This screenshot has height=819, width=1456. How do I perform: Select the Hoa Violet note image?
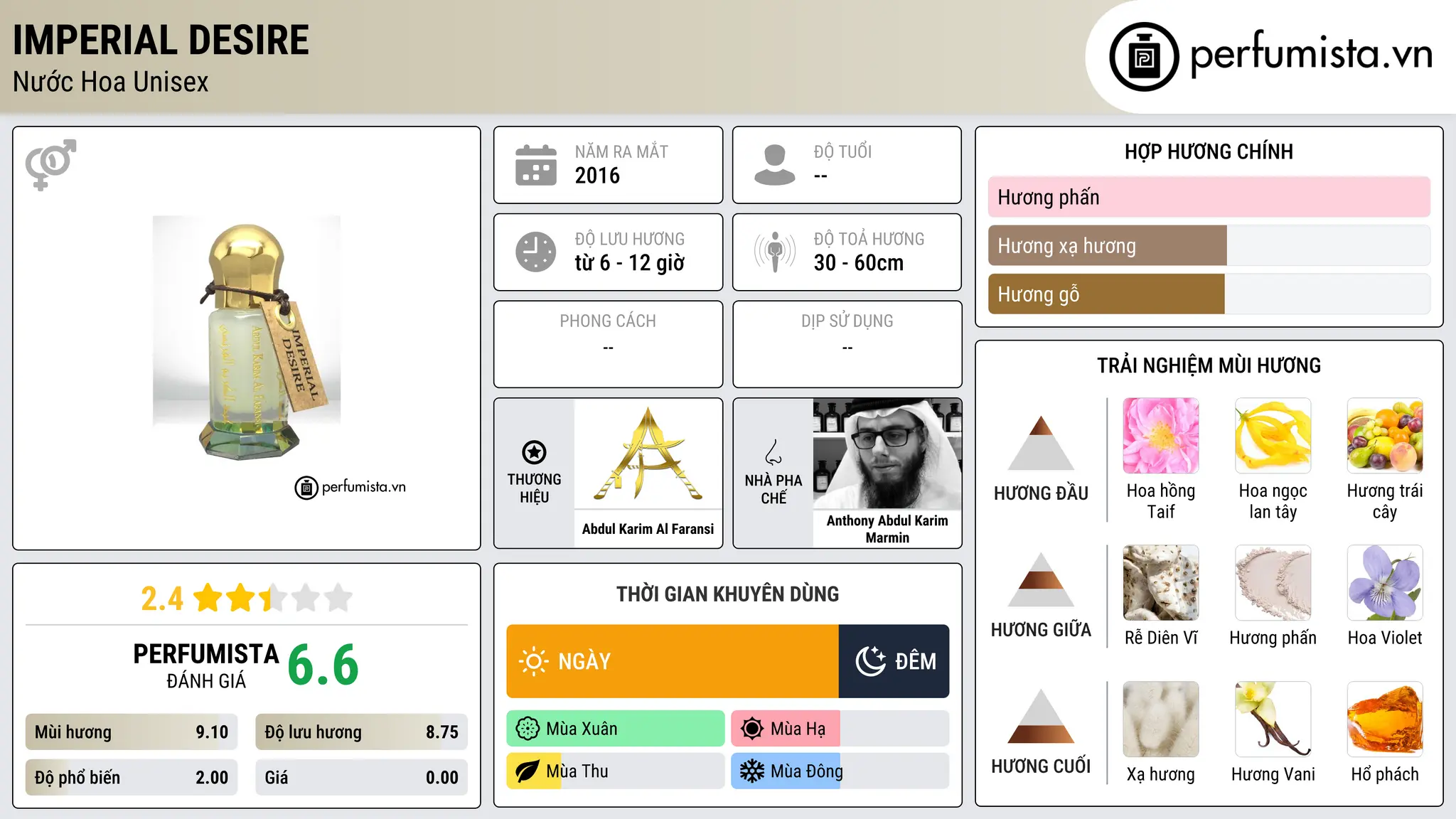click(x=1385, y=583)
